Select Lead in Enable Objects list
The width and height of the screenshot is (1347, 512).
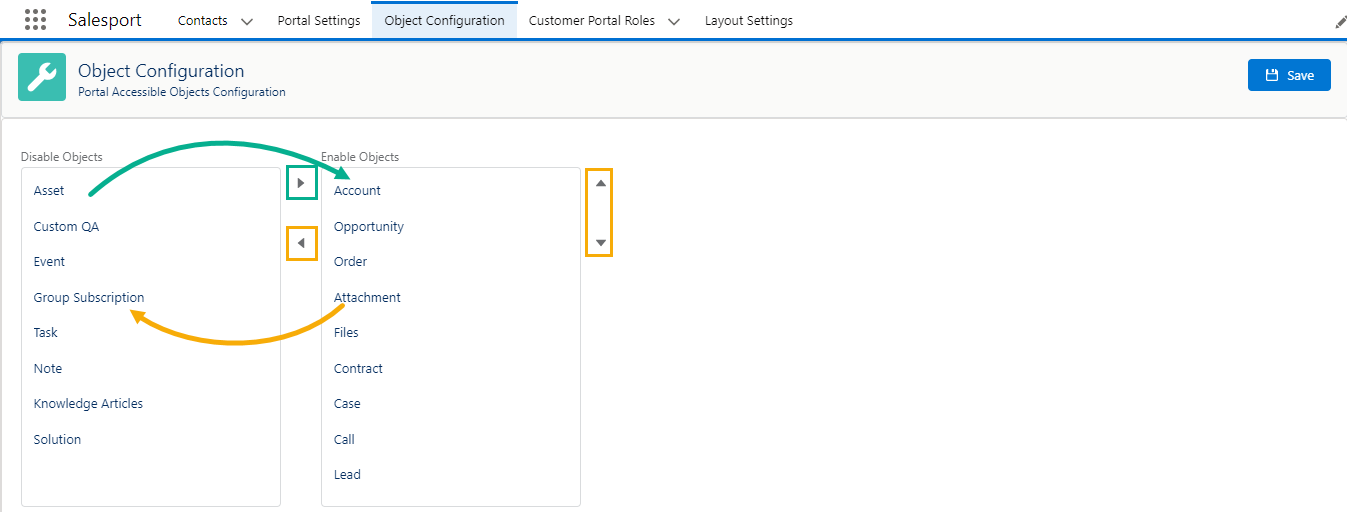coord(347,475)
